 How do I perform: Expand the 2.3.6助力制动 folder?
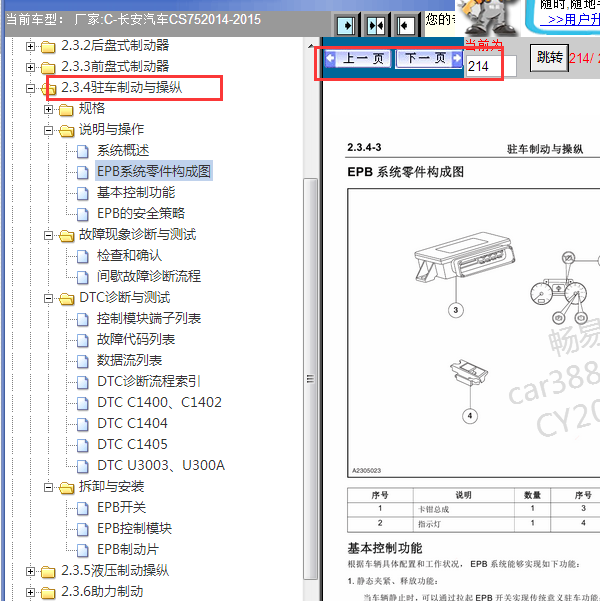(x=30, y=593)
